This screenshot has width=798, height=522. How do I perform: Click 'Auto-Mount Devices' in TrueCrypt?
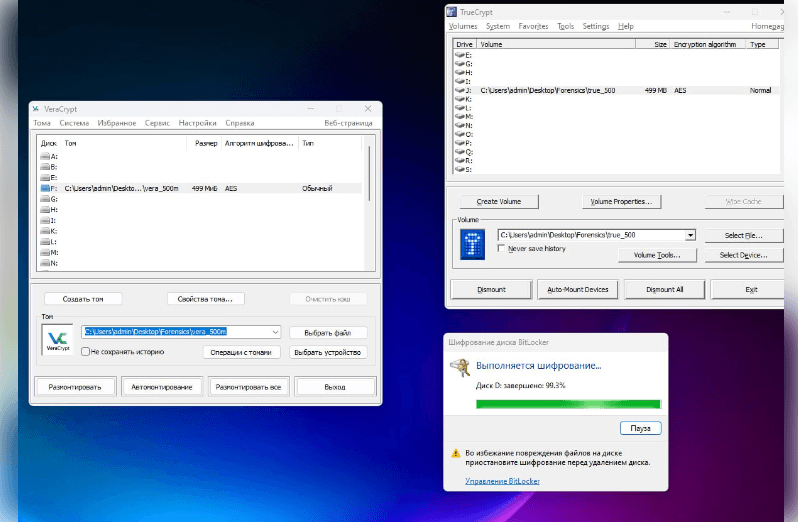(x=578, y=289)
